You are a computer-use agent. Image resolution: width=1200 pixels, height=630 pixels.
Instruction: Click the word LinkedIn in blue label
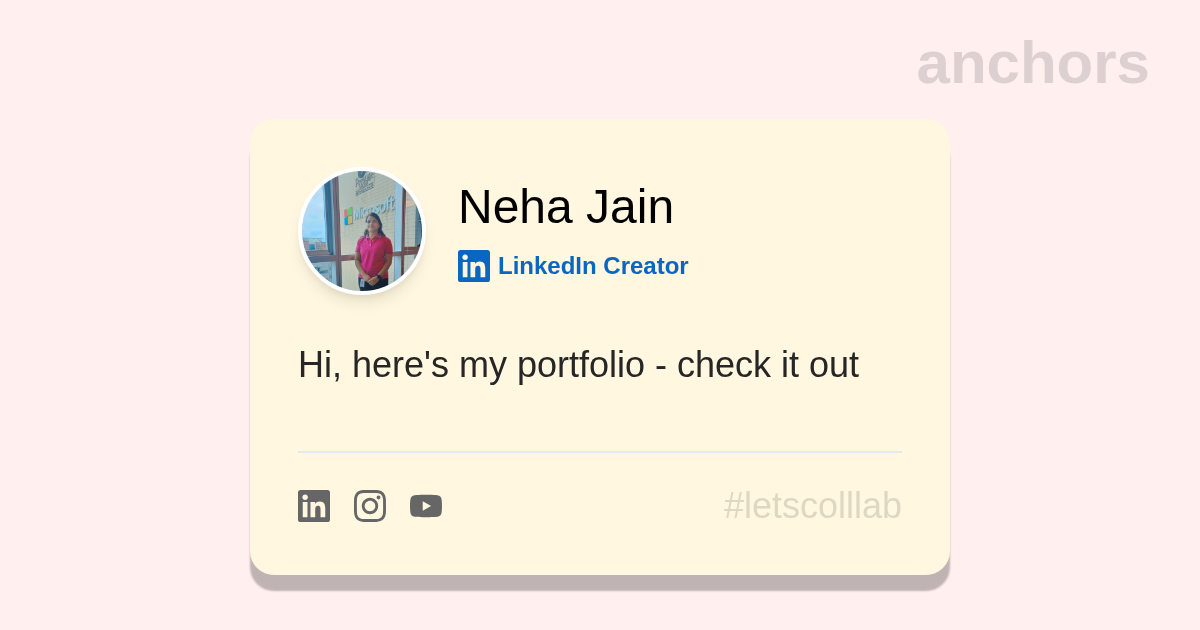click(x=547, y=266)
